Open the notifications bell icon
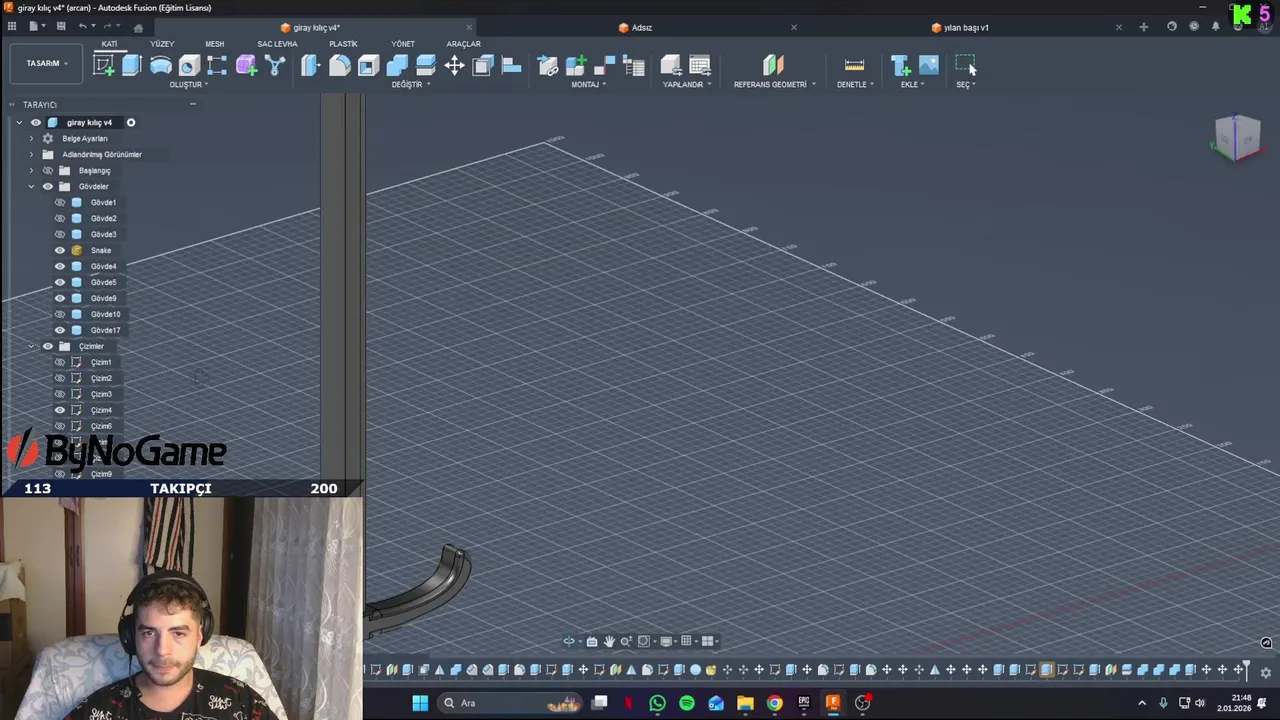 coord(1215,27)
